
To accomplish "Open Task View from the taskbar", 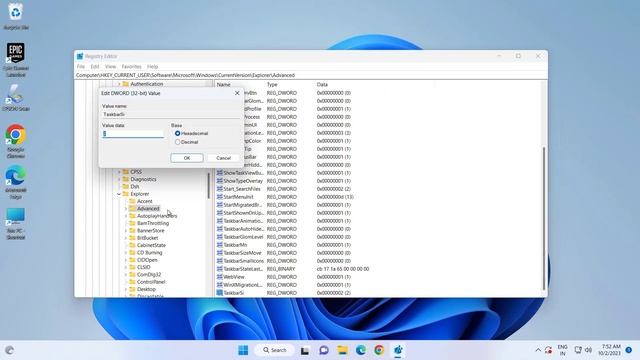I will (x=305, y=350).
